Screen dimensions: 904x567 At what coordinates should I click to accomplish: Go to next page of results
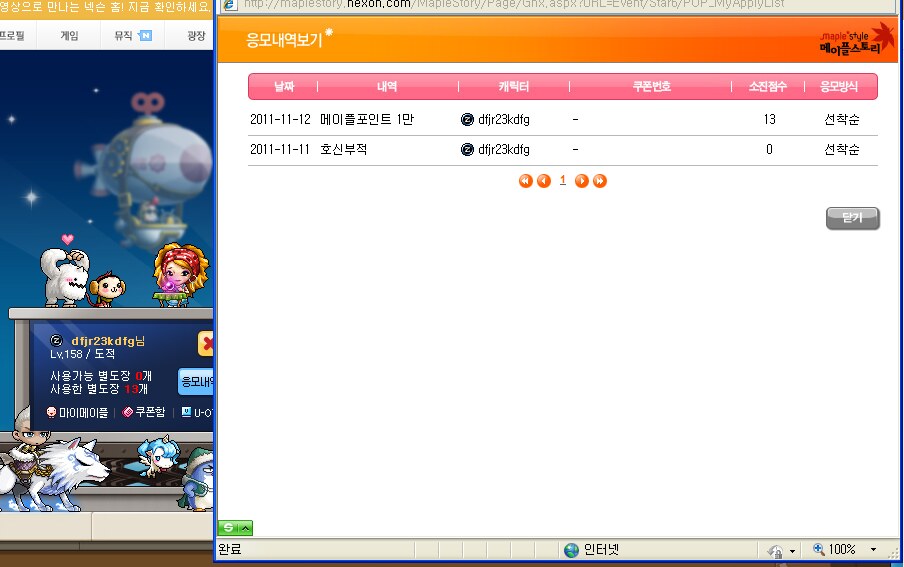[582, 181]
